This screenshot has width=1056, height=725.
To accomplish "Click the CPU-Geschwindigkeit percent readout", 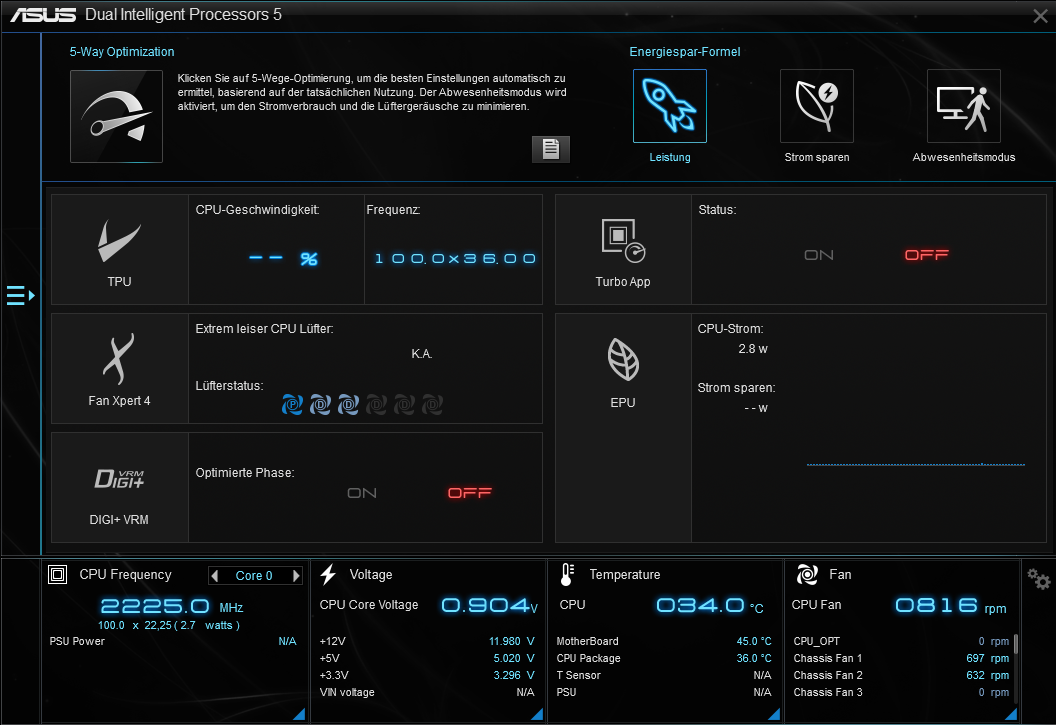I will 283,258.
